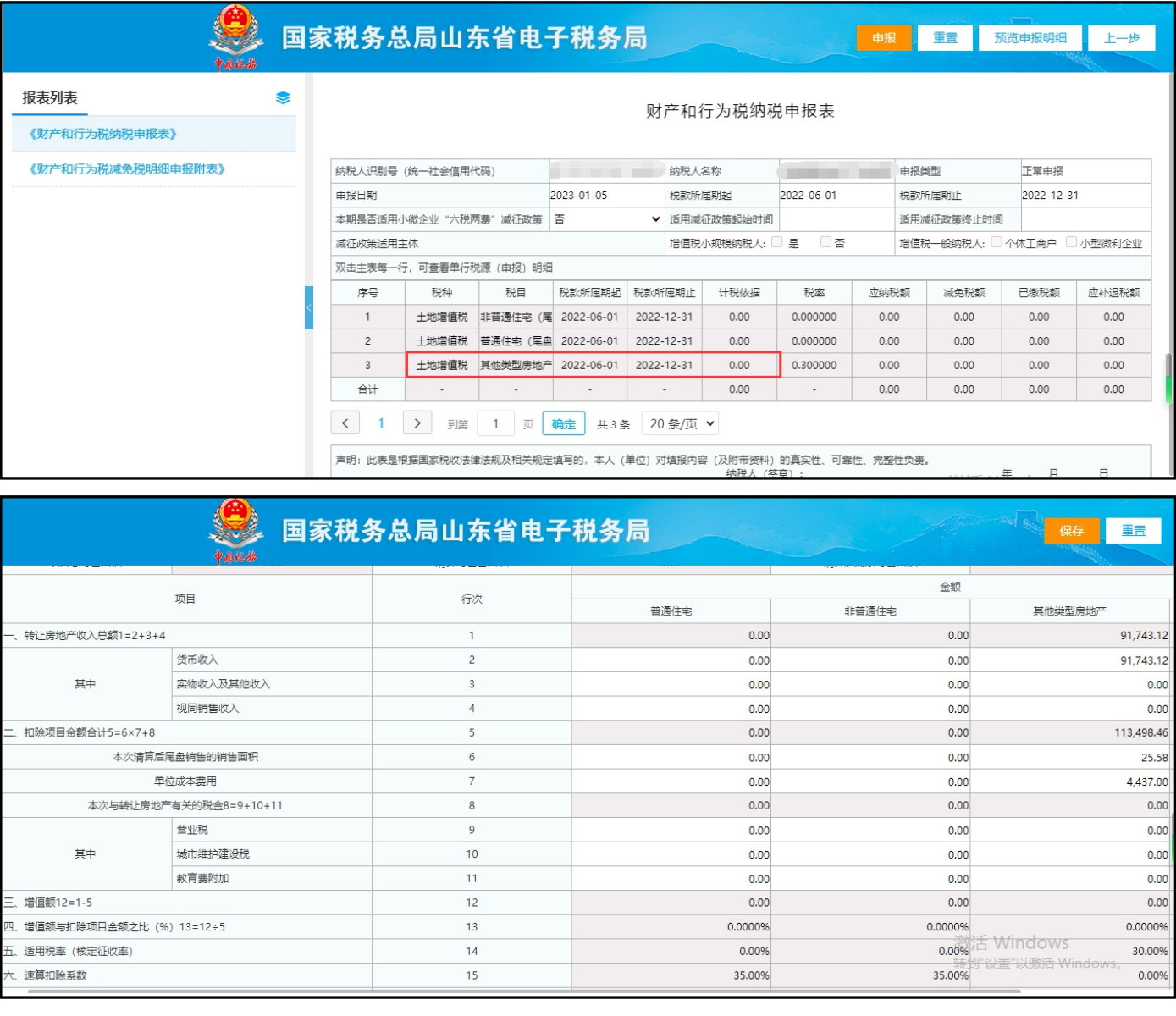Click the 上一步 button

(x=1122, y=38)
